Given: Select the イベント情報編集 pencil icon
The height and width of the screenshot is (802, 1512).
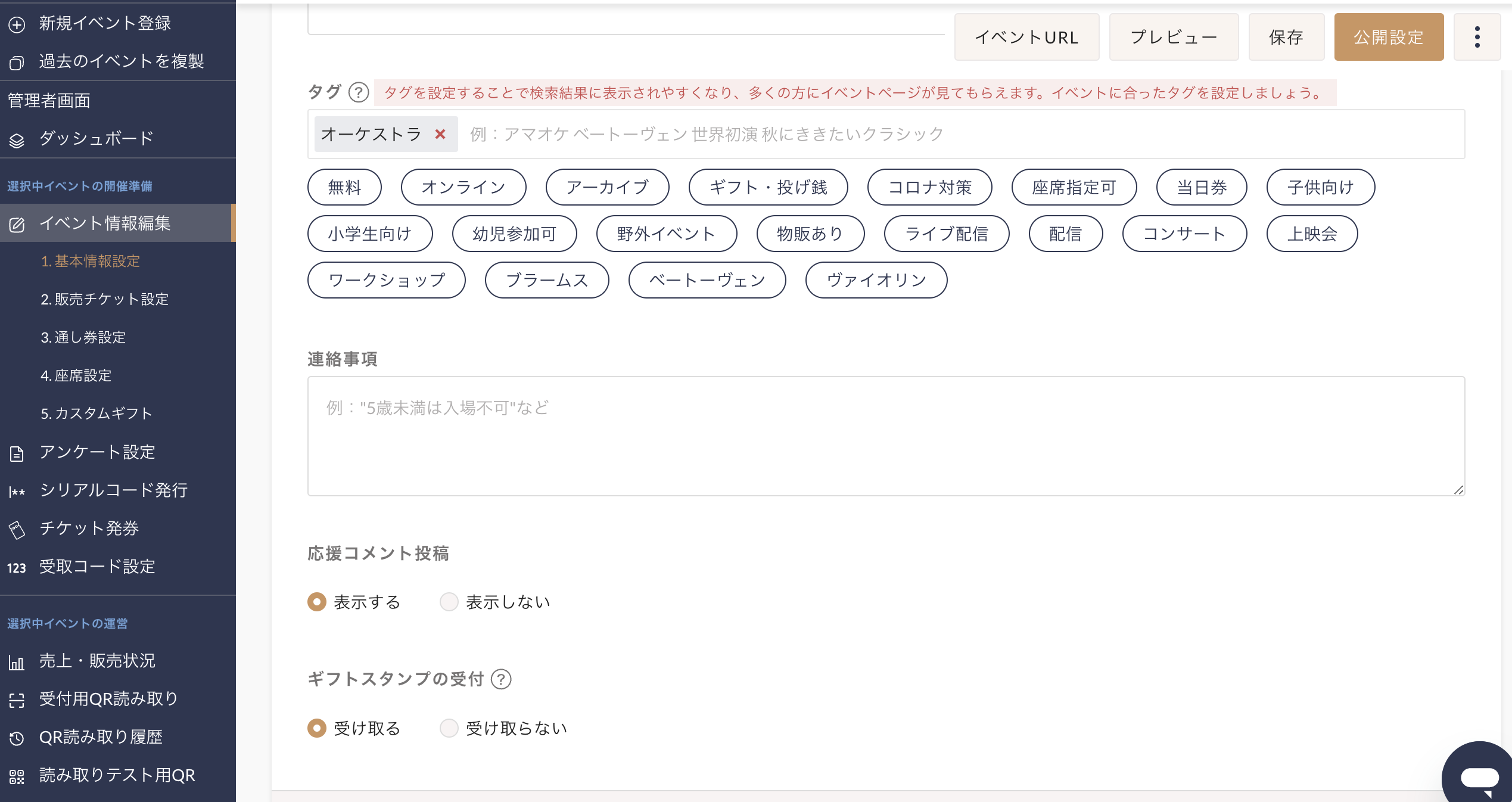Looking at the screenshot, I should (17, 223).
